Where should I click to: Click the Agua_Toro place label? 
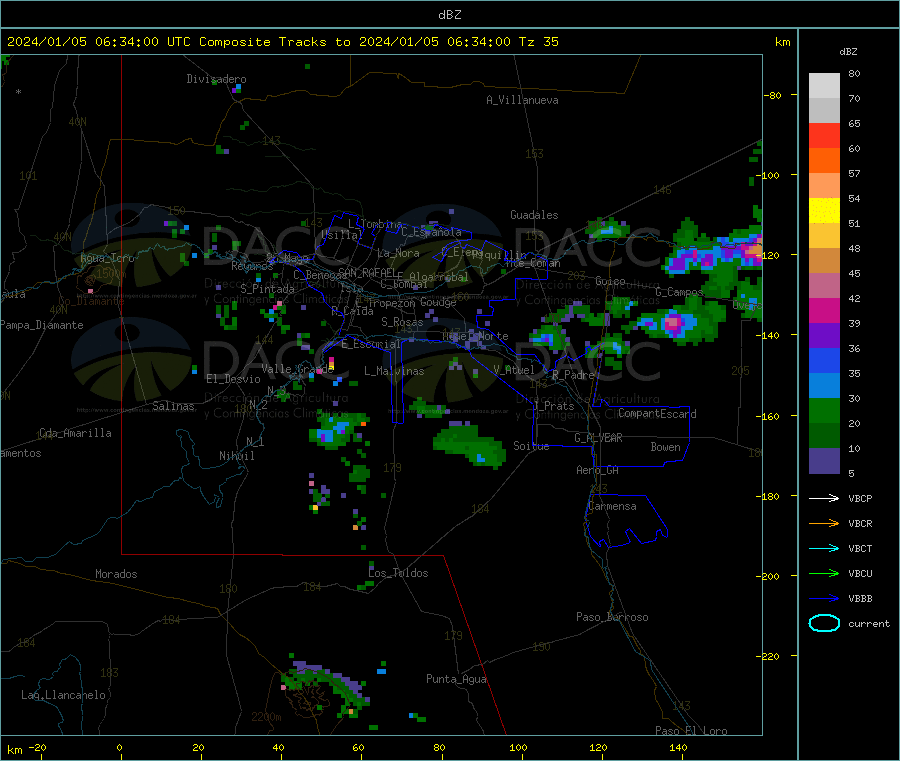107,258
